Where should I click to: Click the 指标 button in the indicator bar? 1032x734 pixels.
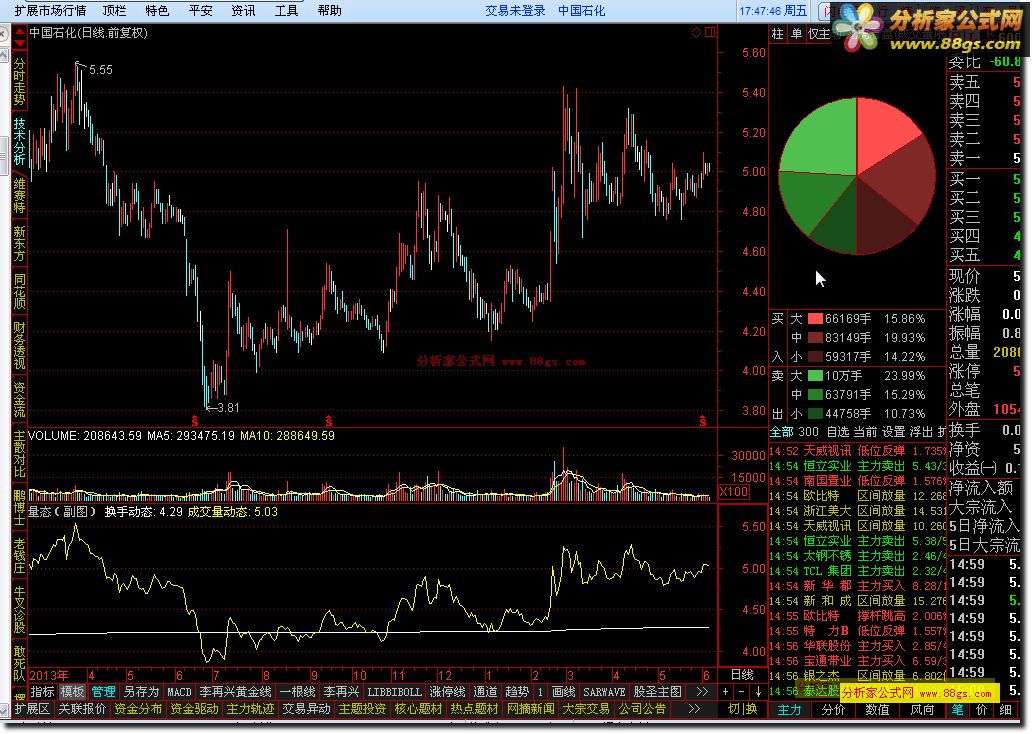click(x=43, y=692)
